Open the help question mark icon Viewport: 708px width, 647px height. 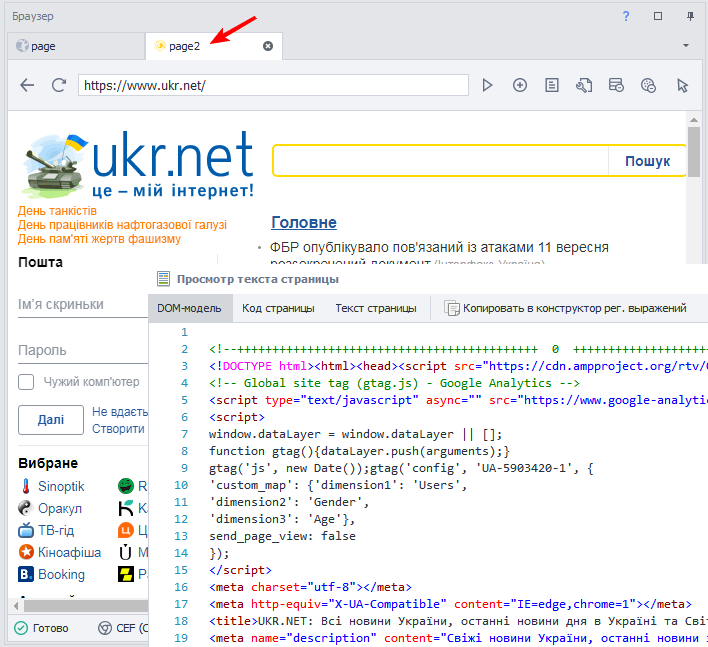click(626, 16)
